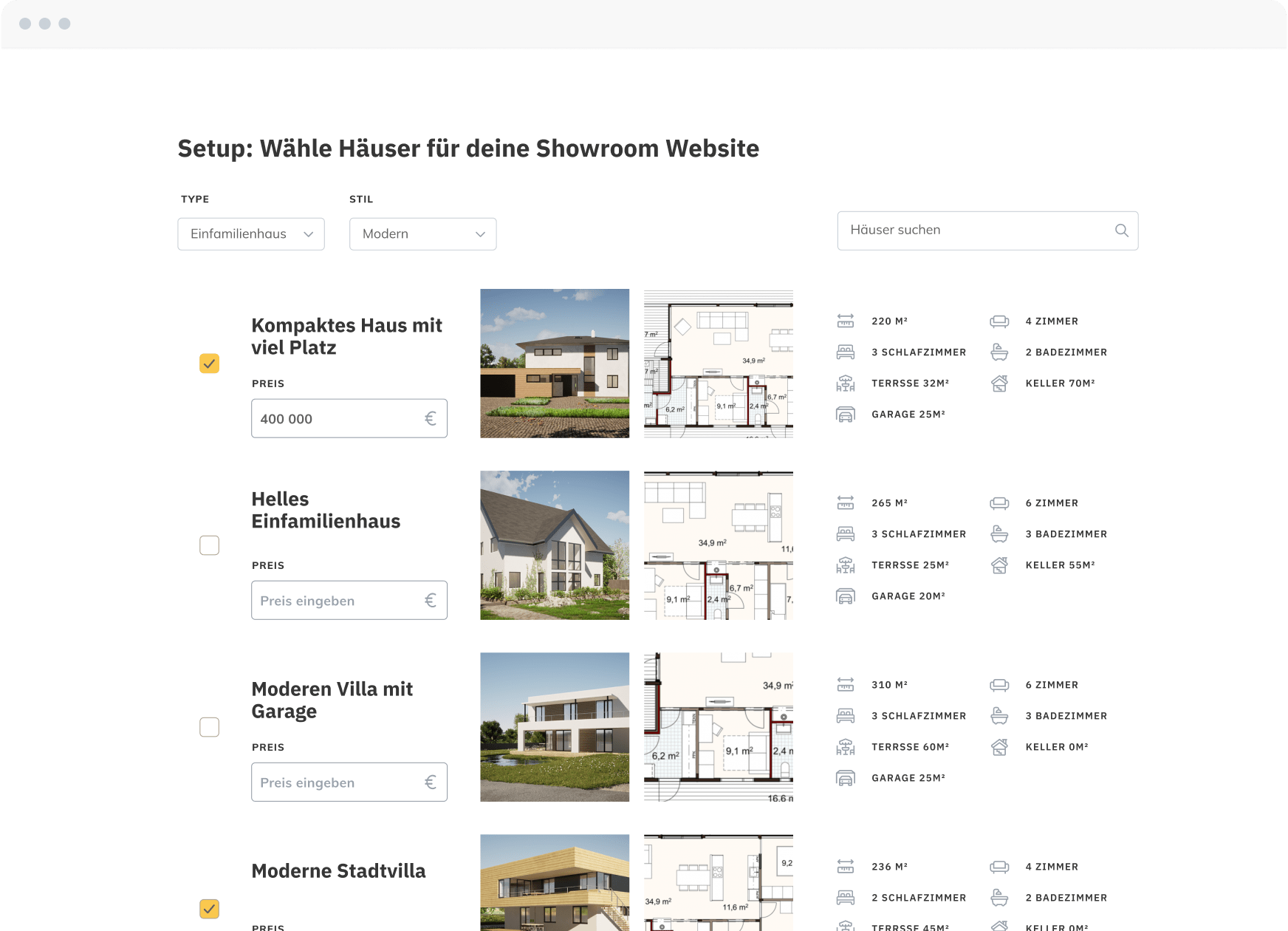The height and width of the screenshot is (931, 1288).
Task: Click the area icon next to 236 M²
Action: pos(846,867)
